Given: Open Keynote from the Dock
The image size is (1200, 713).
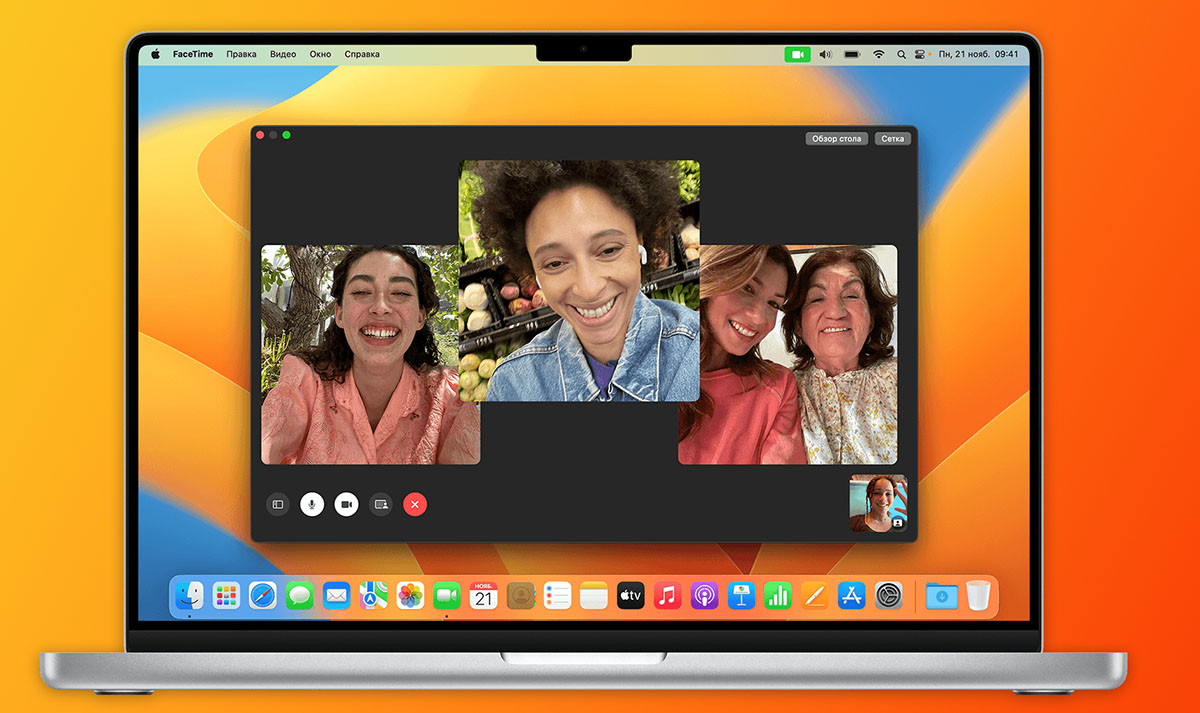Looking at the screenshot, I should click(741, 596).
